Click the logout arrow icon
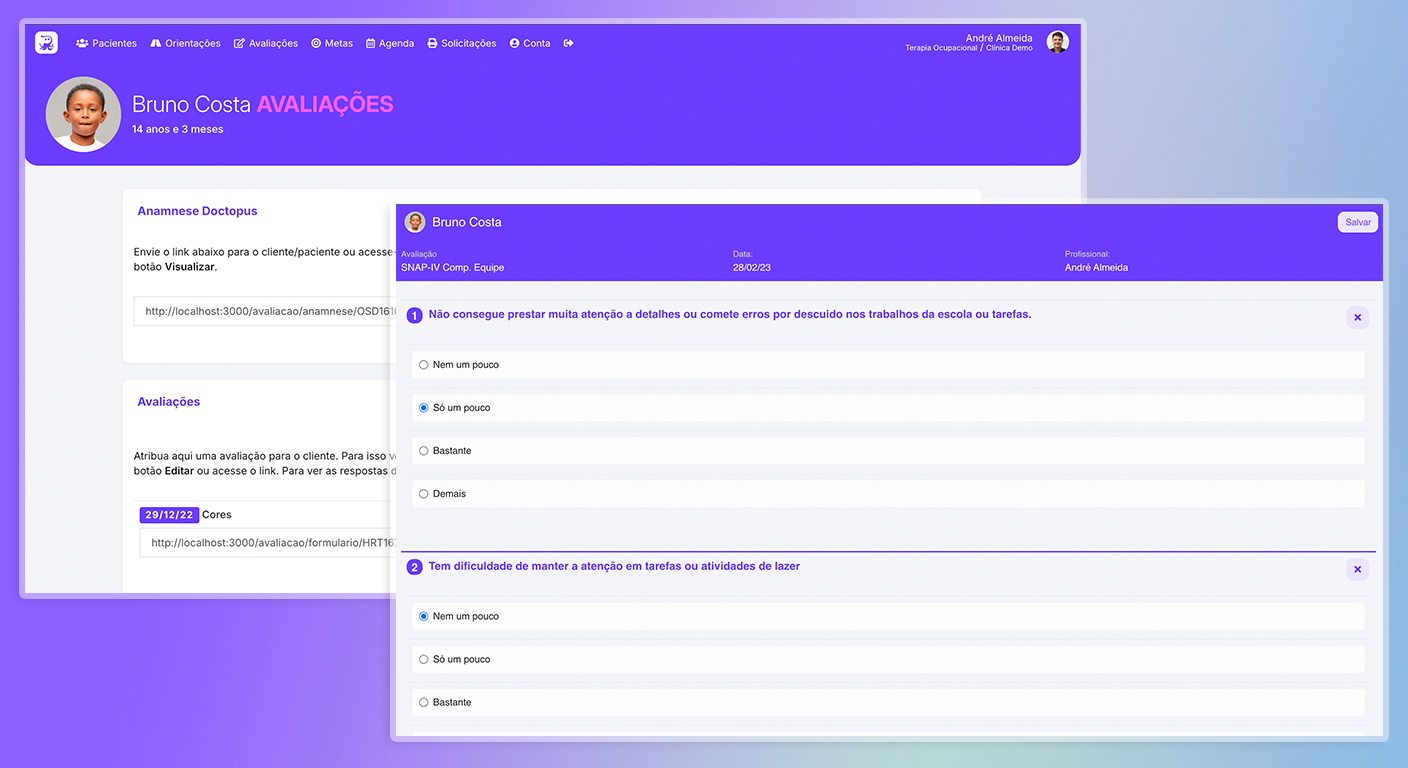The width and height of the screenshot is (1408, 768). click(x=568, y=43)
